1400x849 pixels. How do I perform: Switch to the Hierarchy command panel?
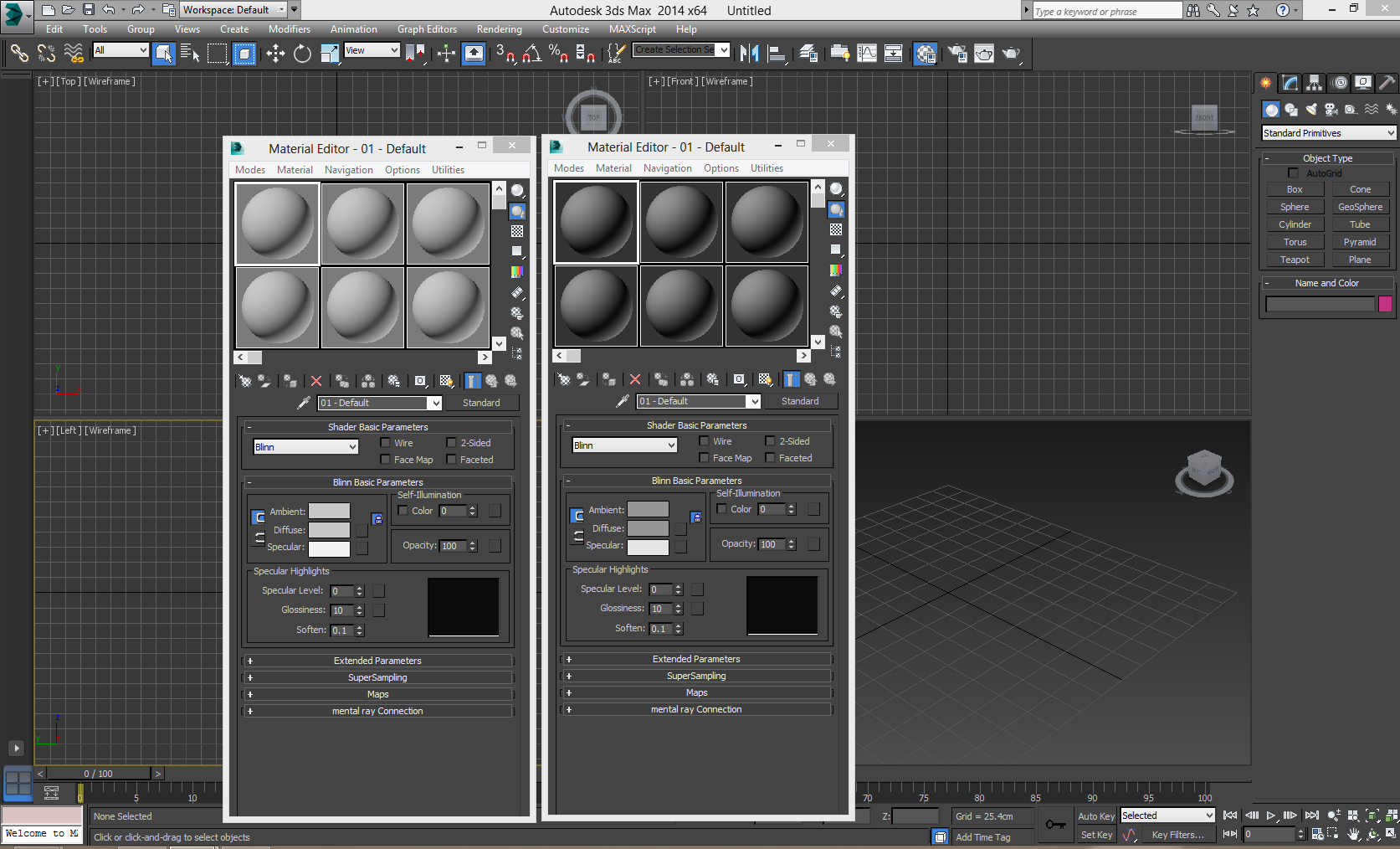1314,83
